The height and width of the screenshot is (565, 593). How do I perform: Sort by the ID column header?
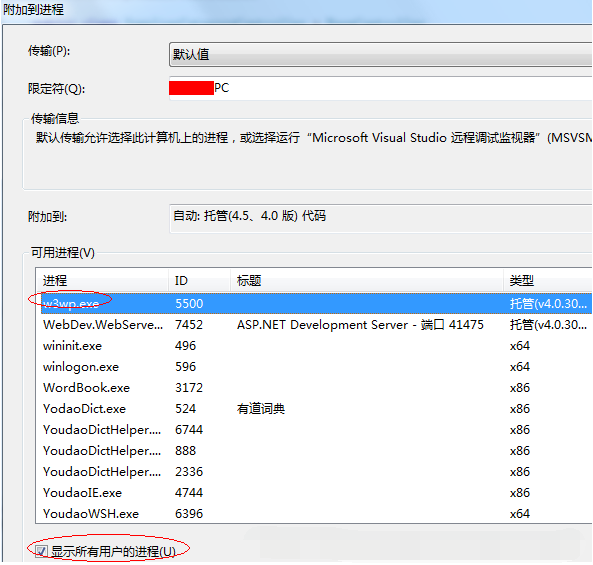coord(199,281)
